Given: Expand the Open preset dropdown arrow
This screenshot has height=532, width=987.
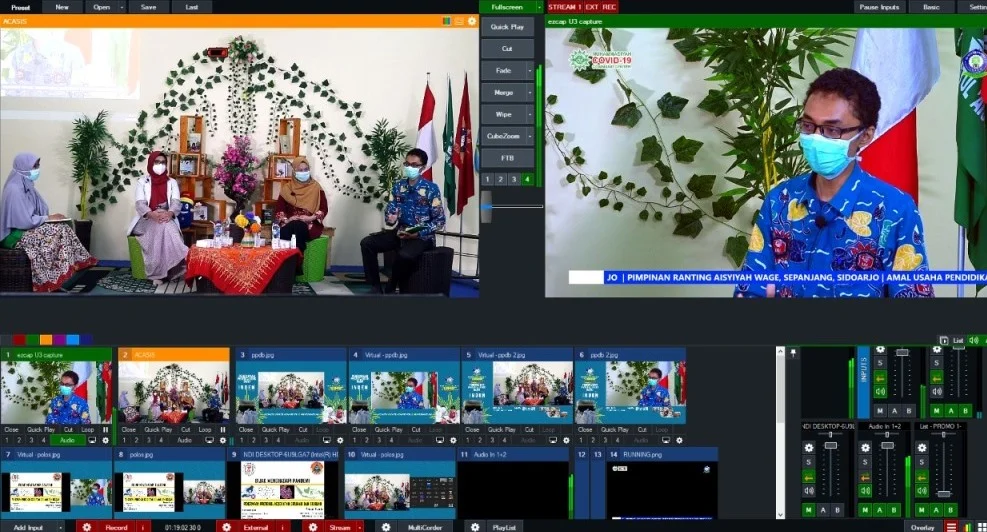Looking at the screenshot, I should [x=122, y=7].
